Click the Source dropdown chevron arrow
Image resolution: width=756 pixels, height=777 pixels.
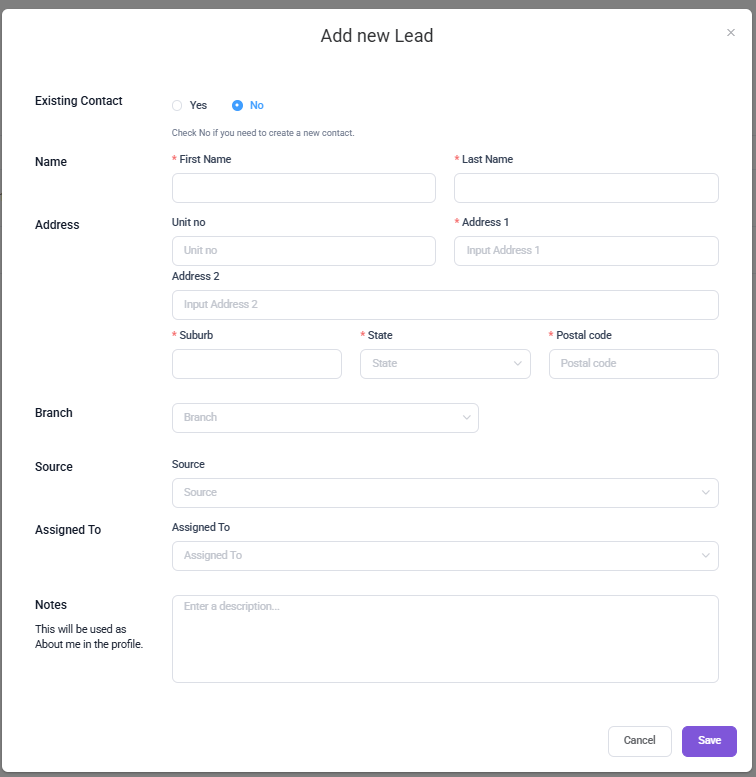[x=706, y=493]
